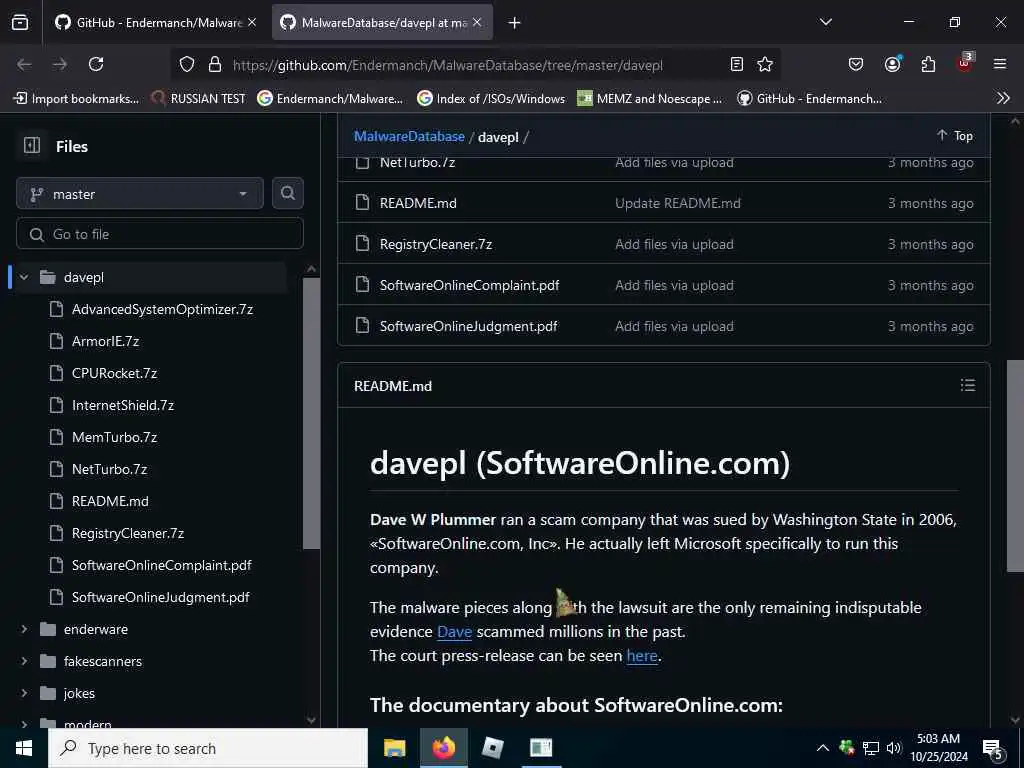Click the file search magnifier button
This screenshot has height=768, width=1024.
[x=288, y=193]
